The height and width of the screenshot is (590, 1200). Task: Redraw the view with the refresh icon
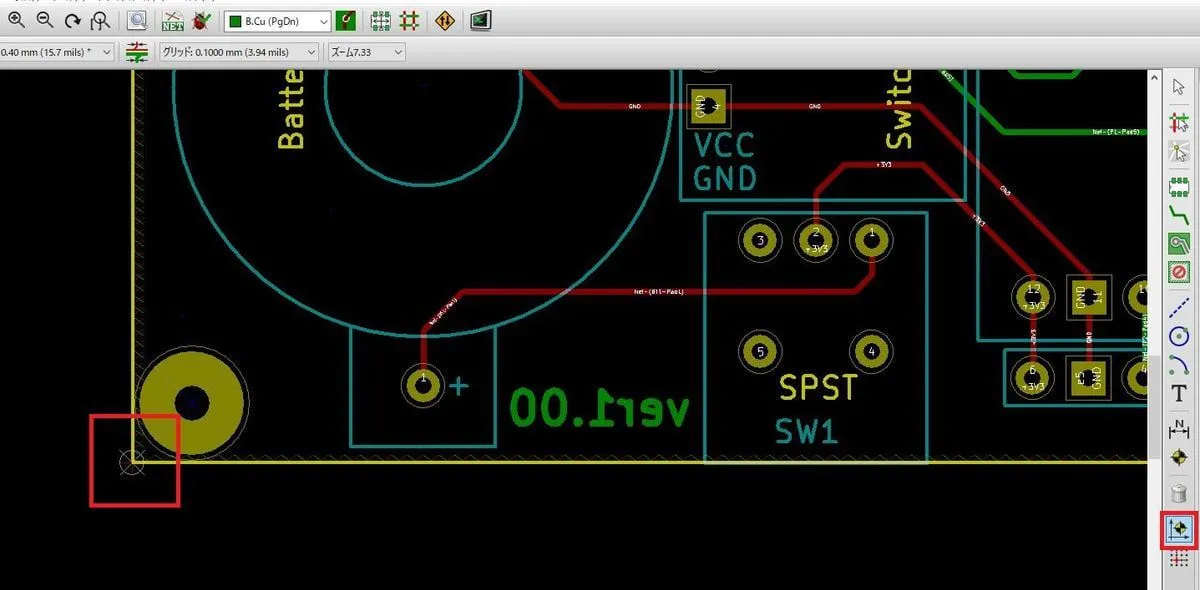[x=73, y=20]
